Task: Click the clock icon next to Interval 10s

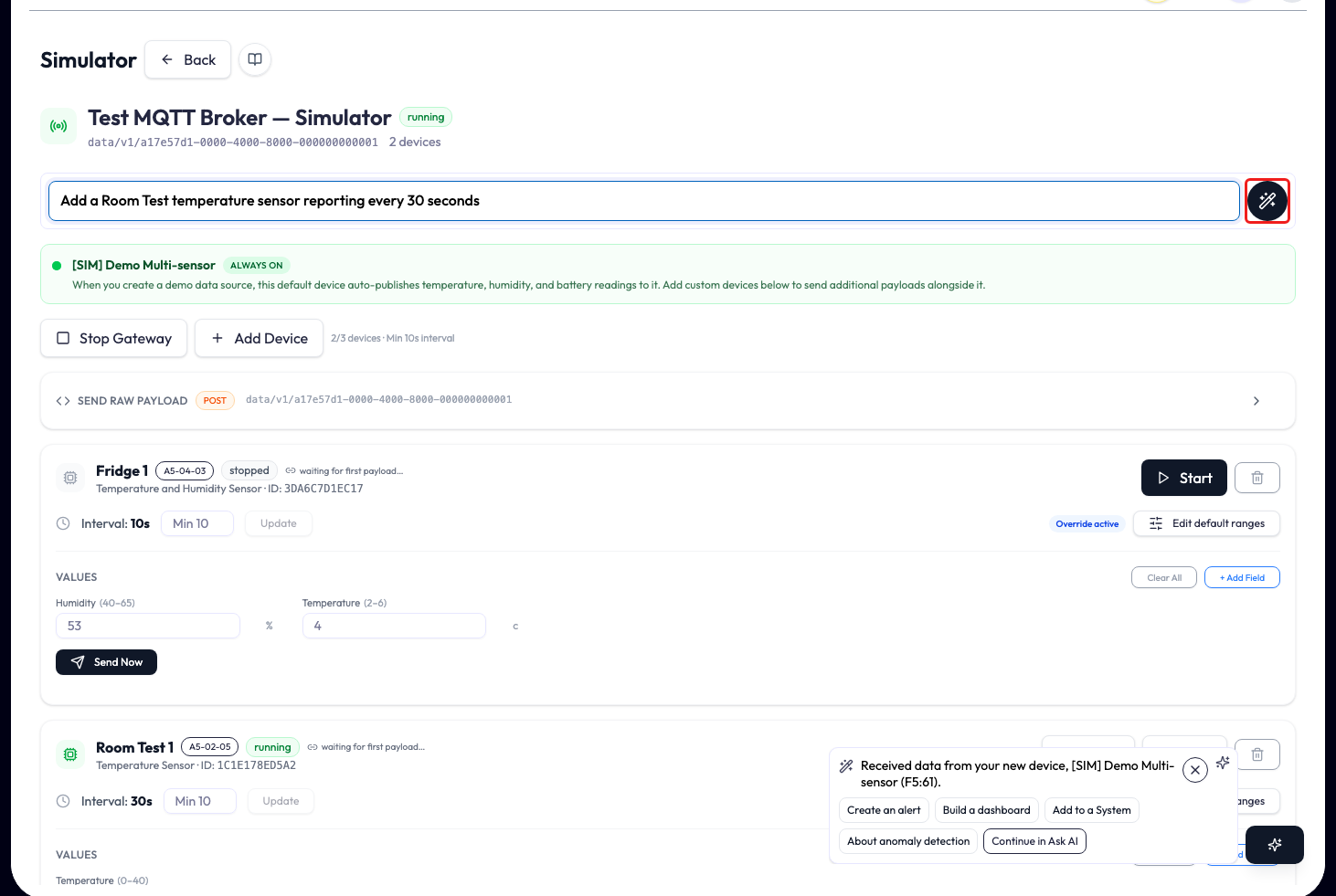Action: [x=63, y=523]
